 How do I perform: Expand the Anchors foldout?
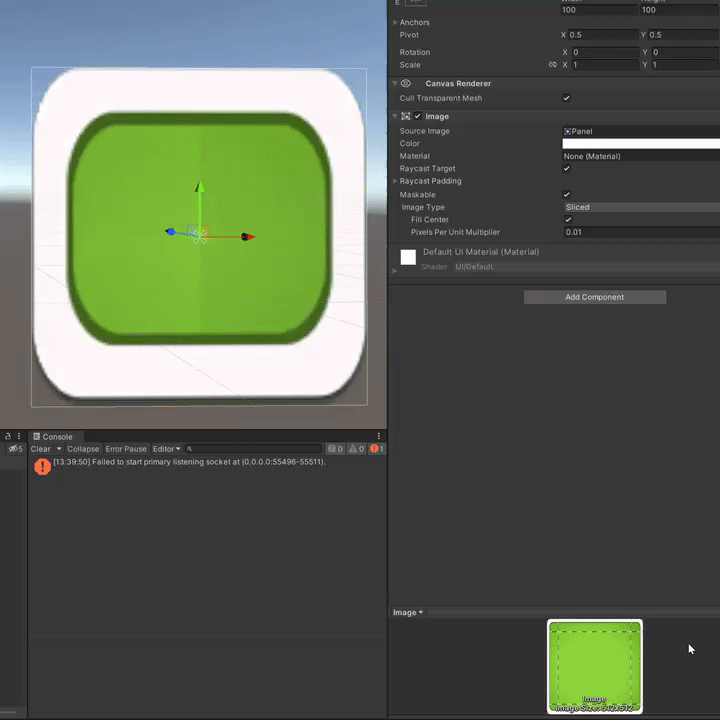pos(395,22)
